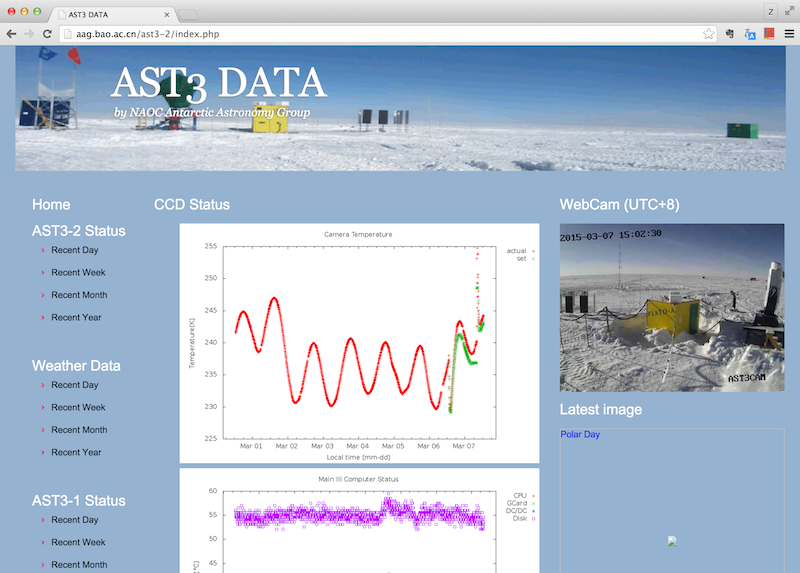The height and width of the screenshot is (573, 800).
Task: Open the Chrome hamburger menu
Action: 788,33
